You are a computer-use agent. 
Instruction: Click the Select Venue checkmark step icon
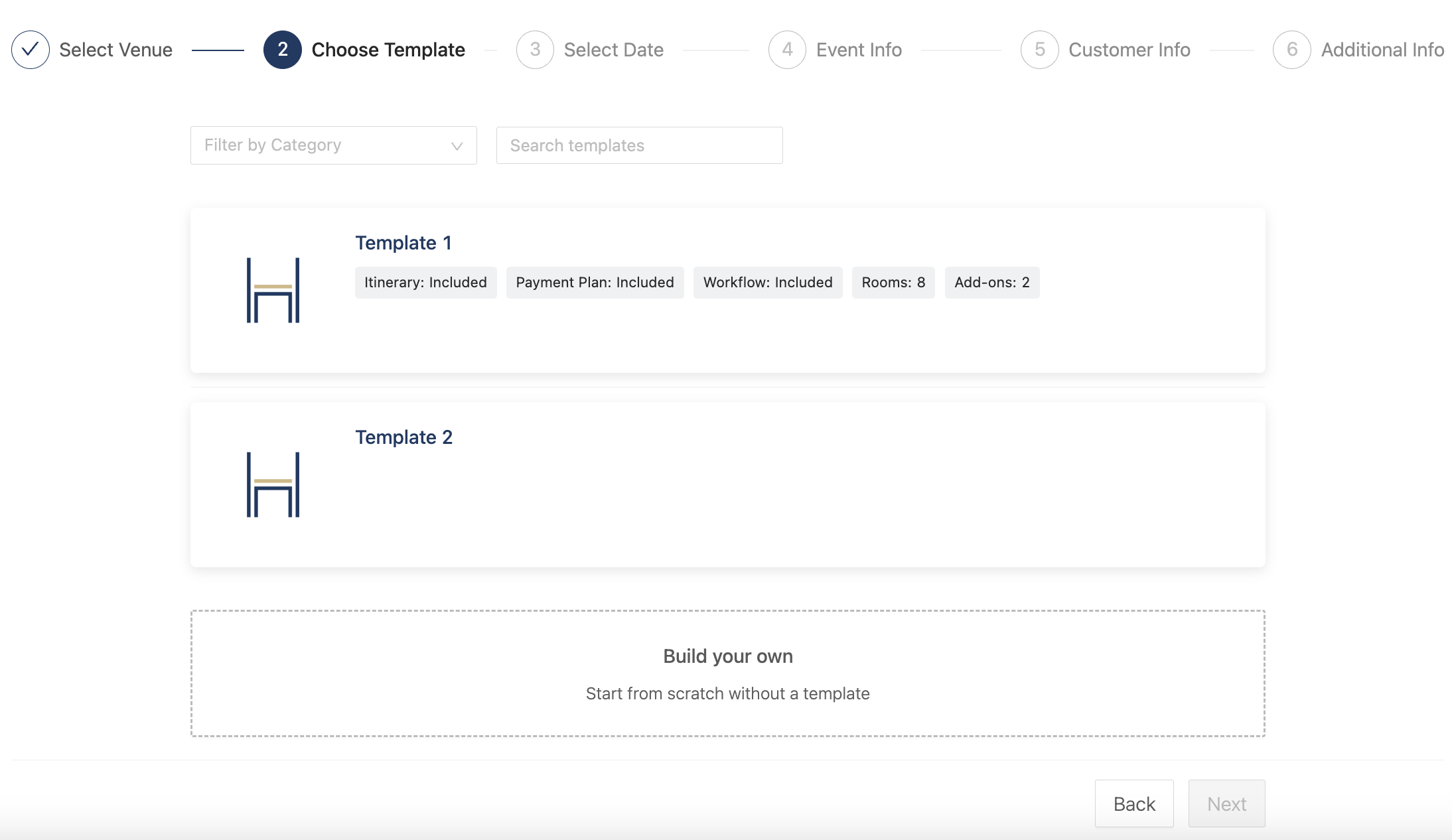31,50
